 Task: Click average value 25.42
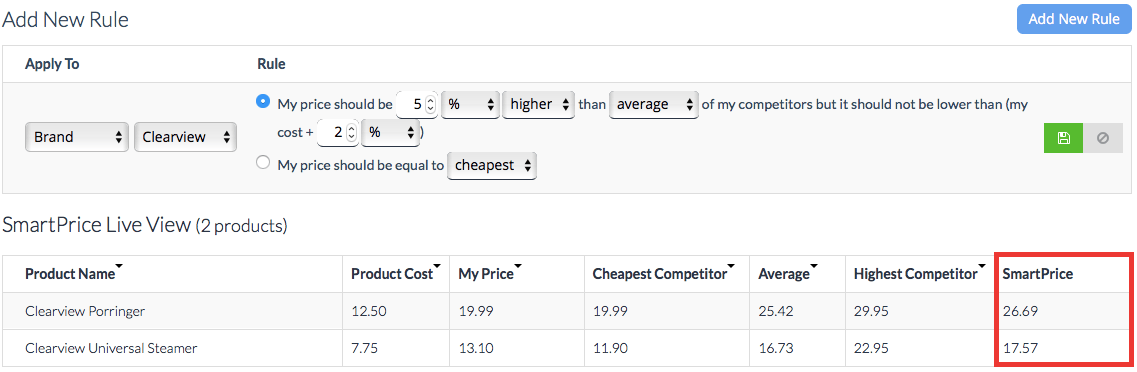tap(776, 311)
